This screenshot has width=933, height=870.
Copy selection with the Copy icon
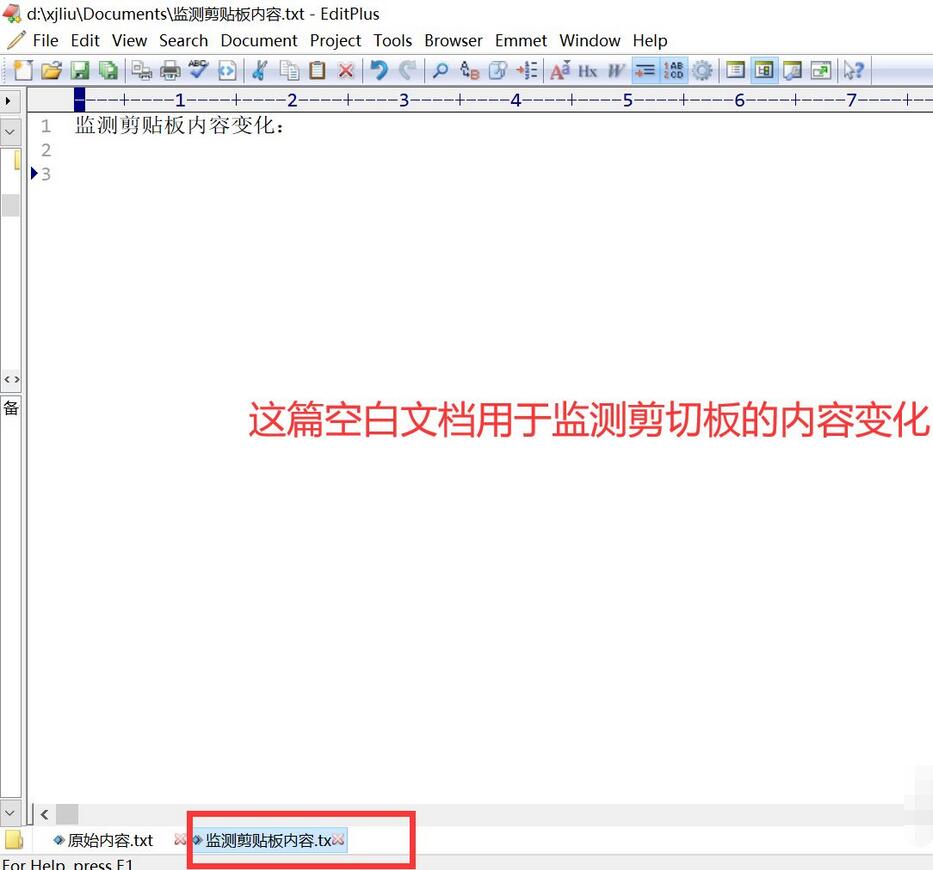coord(289,70)
